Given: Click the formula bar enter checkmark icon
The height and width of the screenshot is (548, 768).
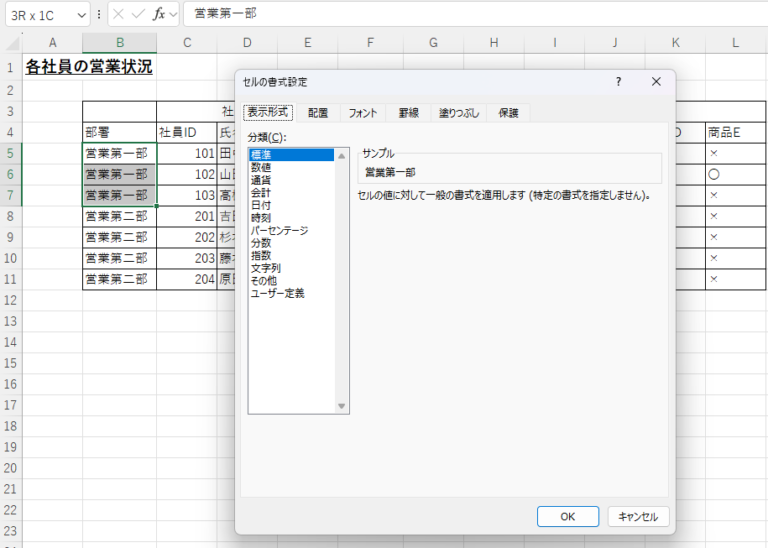Looking at the screenshot, I should click(x=138, y=15).
